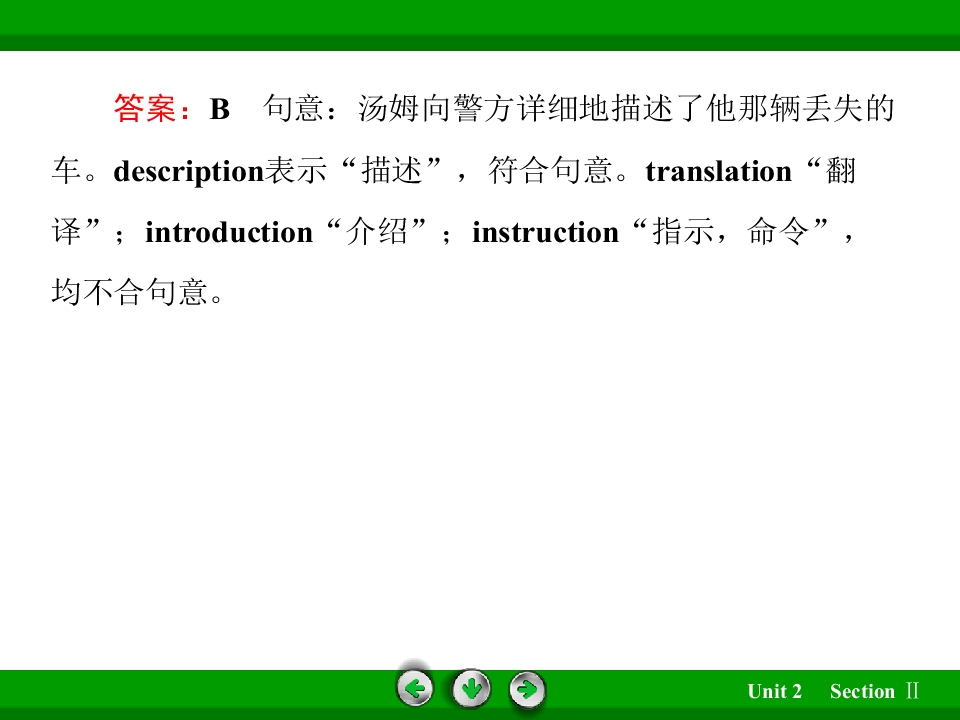Click the phrase 符合句意 in the explanation
Screen dimensions: 960x720
click(550, 170)
